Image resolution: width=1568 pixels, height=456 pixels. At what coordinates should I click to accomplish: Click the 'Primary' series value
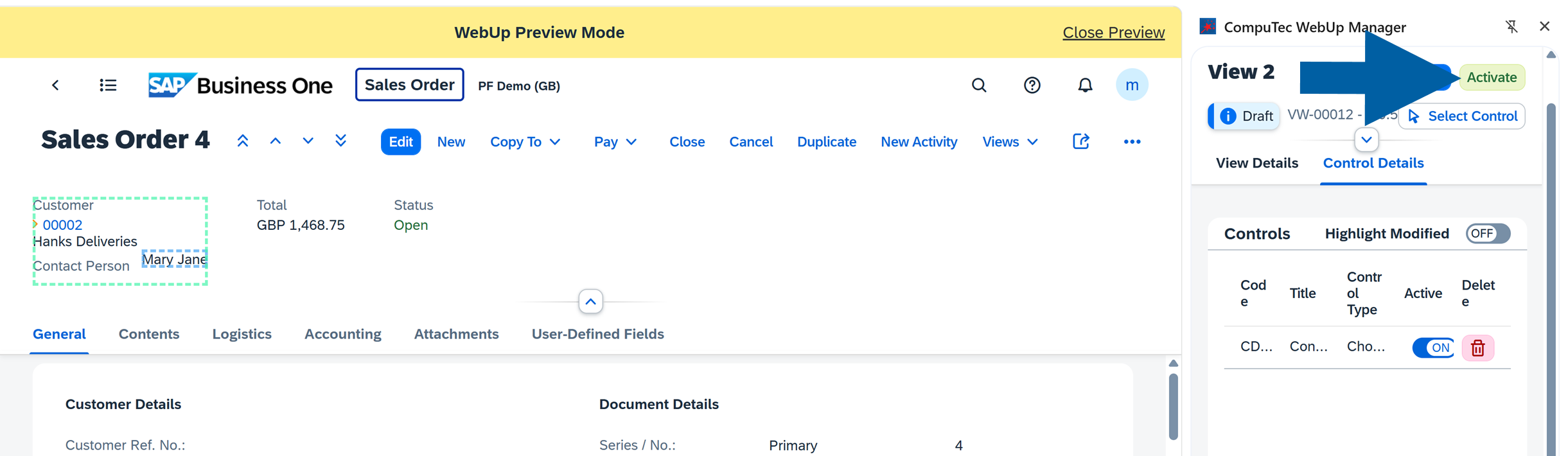793,446
